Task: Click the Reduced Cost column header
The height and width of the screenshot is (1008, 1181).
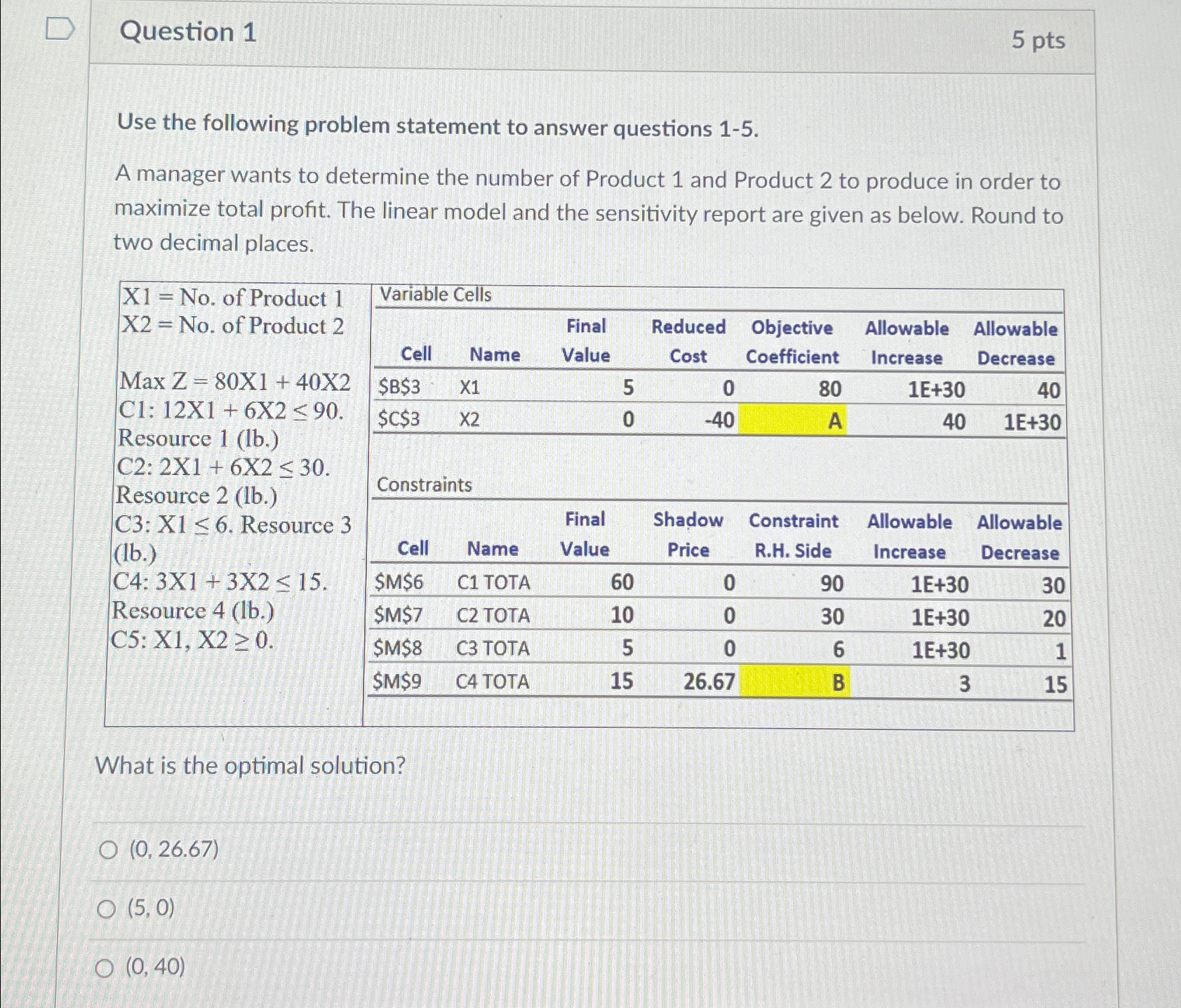Action: point(688,341)
